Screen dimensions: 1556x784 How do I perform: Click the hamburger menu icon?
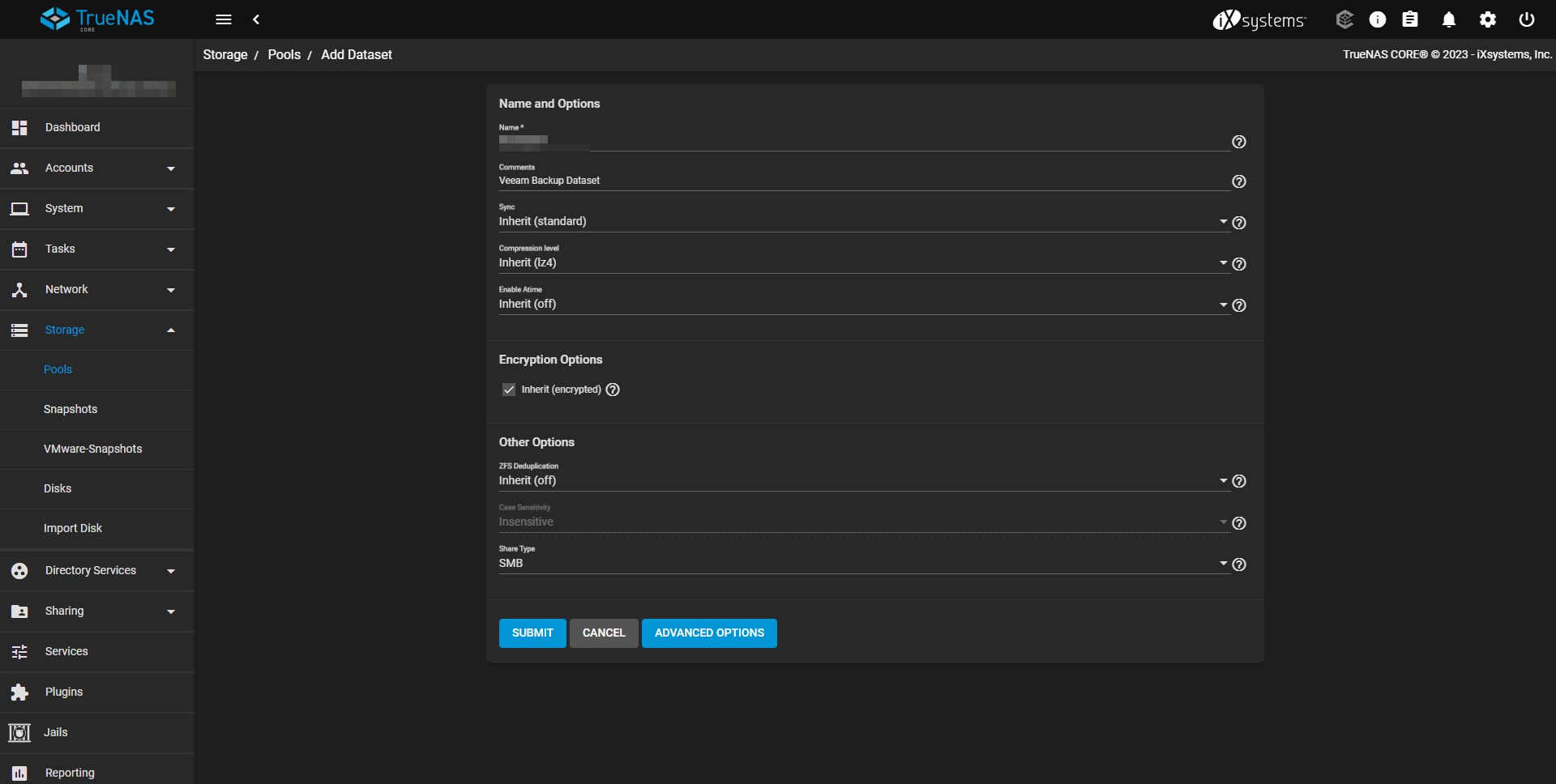point(224,19)
